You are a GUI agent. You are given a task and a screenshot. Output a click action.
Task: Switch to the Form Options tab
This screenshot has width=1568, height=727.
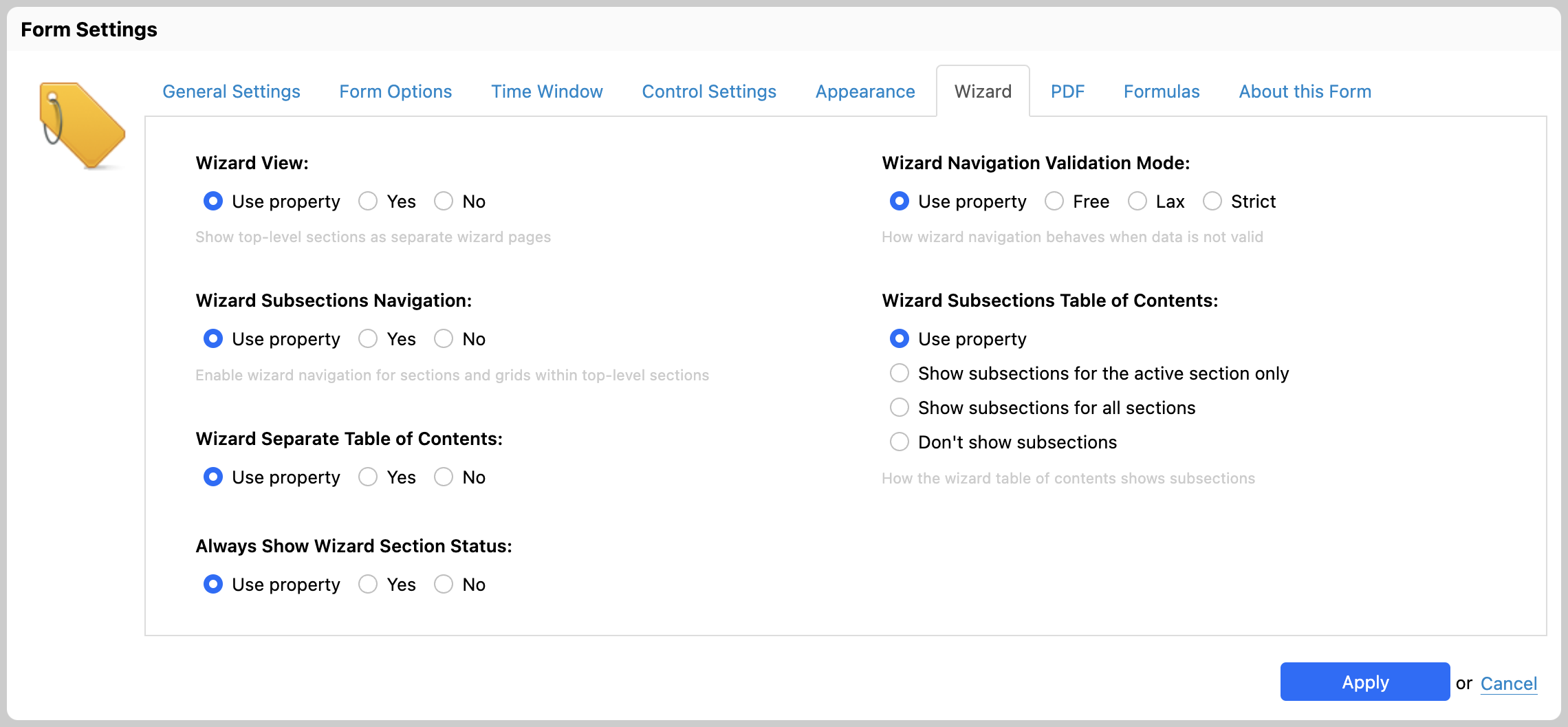[395, 91]
